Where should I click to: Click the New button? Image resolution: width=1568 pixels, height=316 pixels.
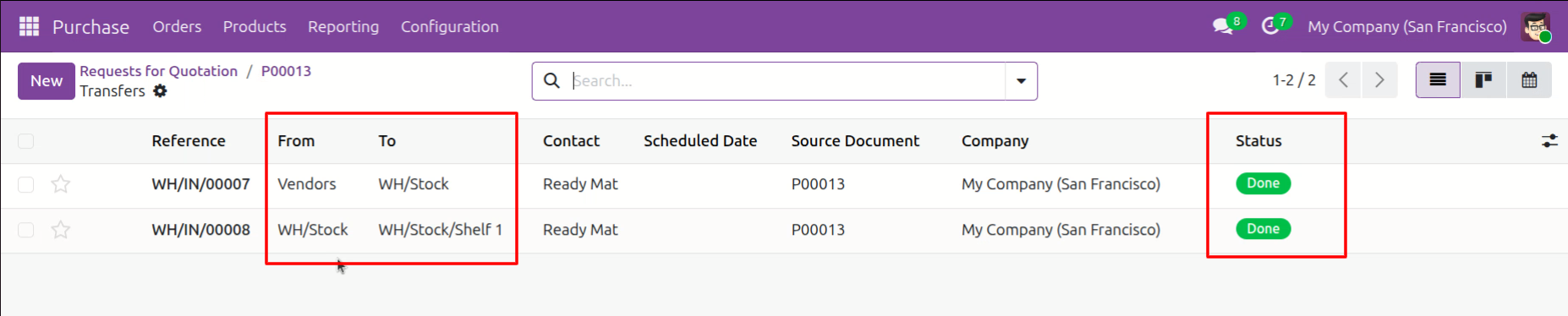click(x=47, y=81)
